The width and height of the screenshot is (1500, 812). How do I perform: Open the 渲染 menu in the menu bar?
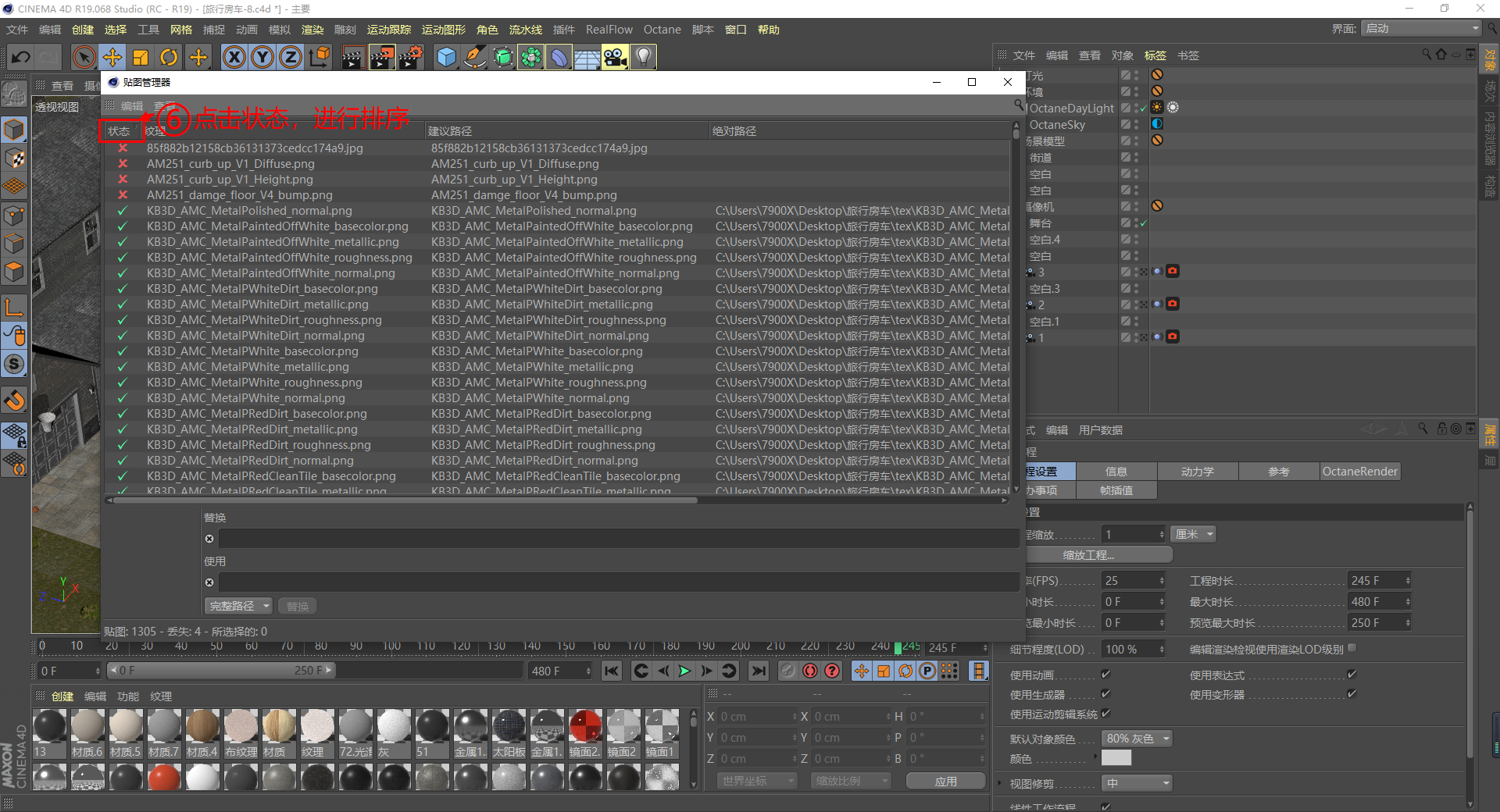tap(312, 30)
